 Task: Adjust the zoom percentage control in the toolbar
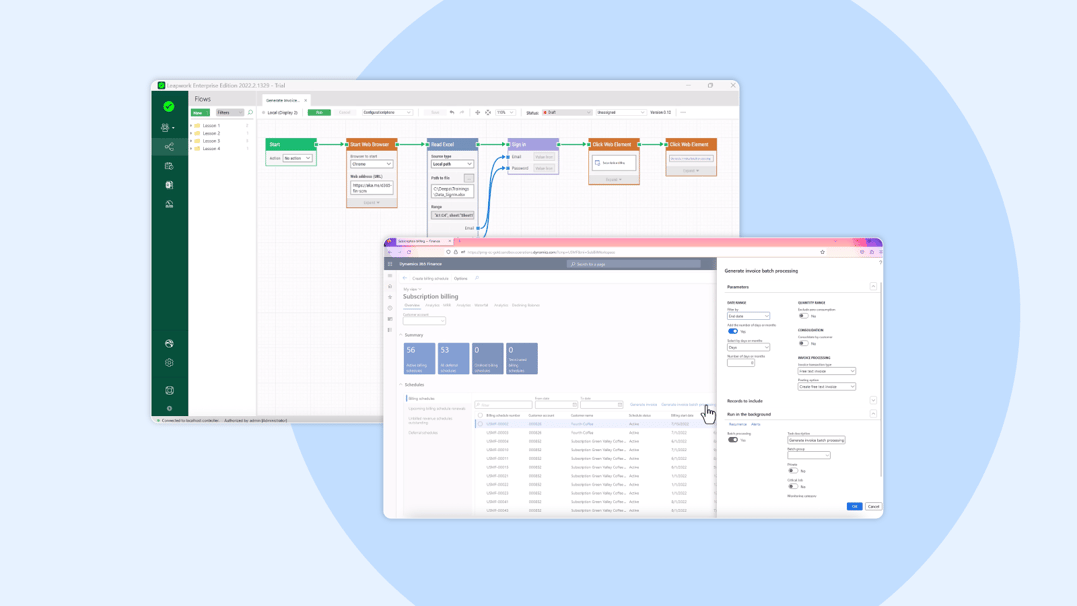click(x=504, y=112)
